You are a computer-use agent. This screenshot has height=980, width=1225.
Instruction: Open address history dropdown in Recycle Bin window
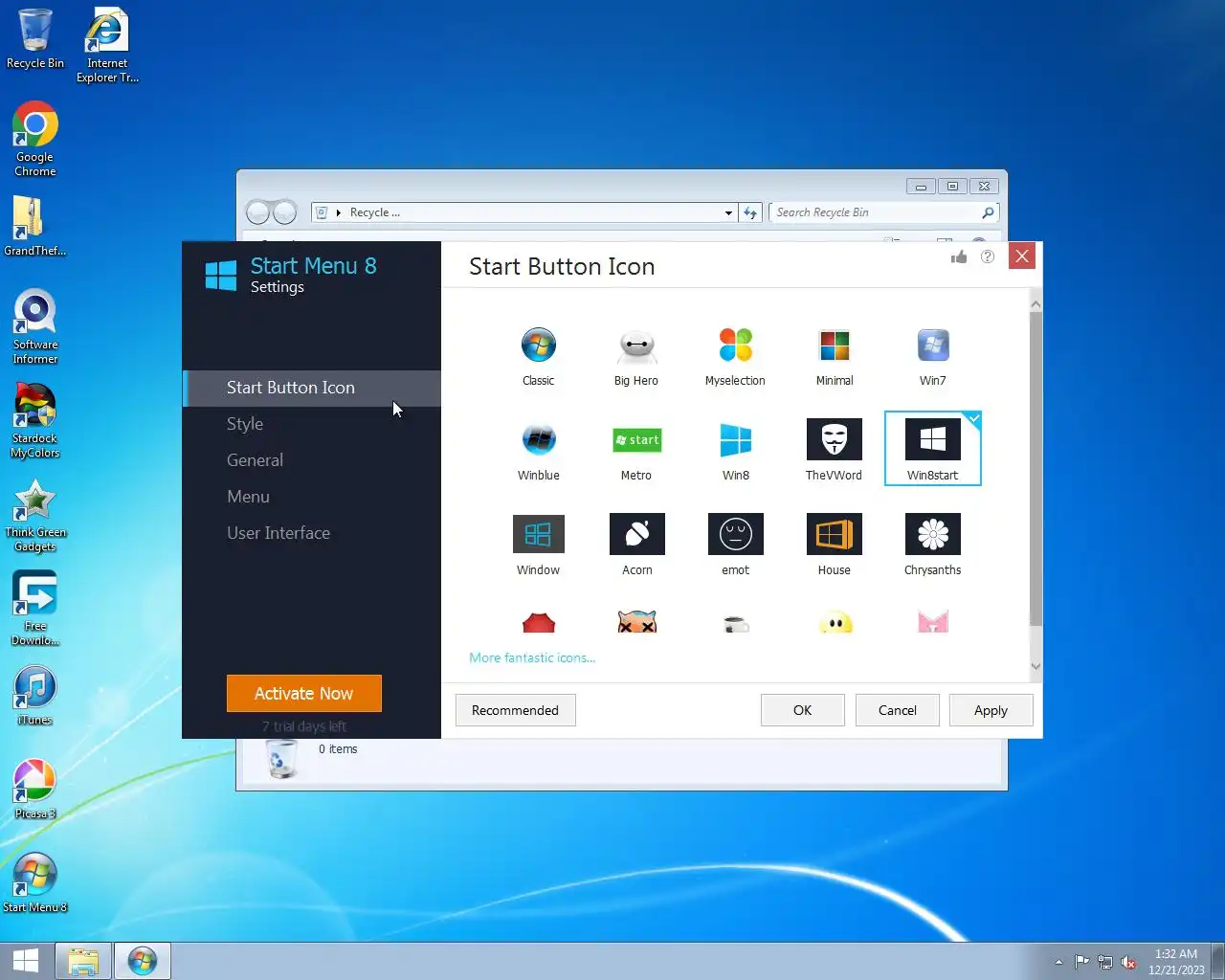(728, 212)
